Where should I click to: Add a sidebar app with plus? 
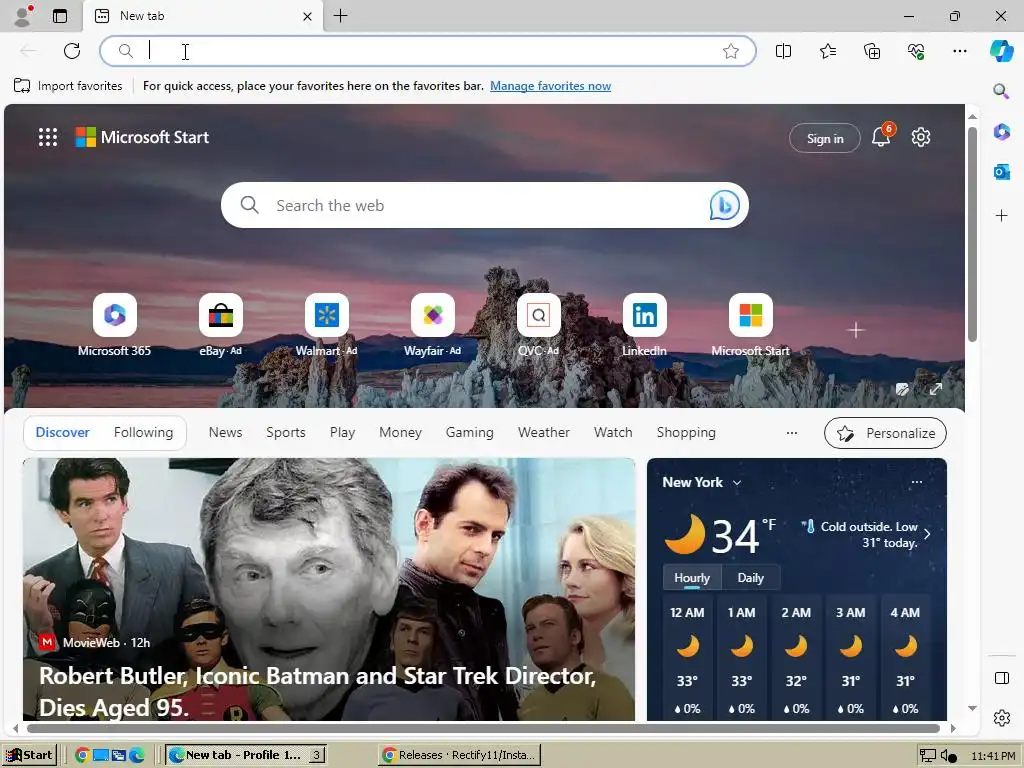(x=1001, y=215)
